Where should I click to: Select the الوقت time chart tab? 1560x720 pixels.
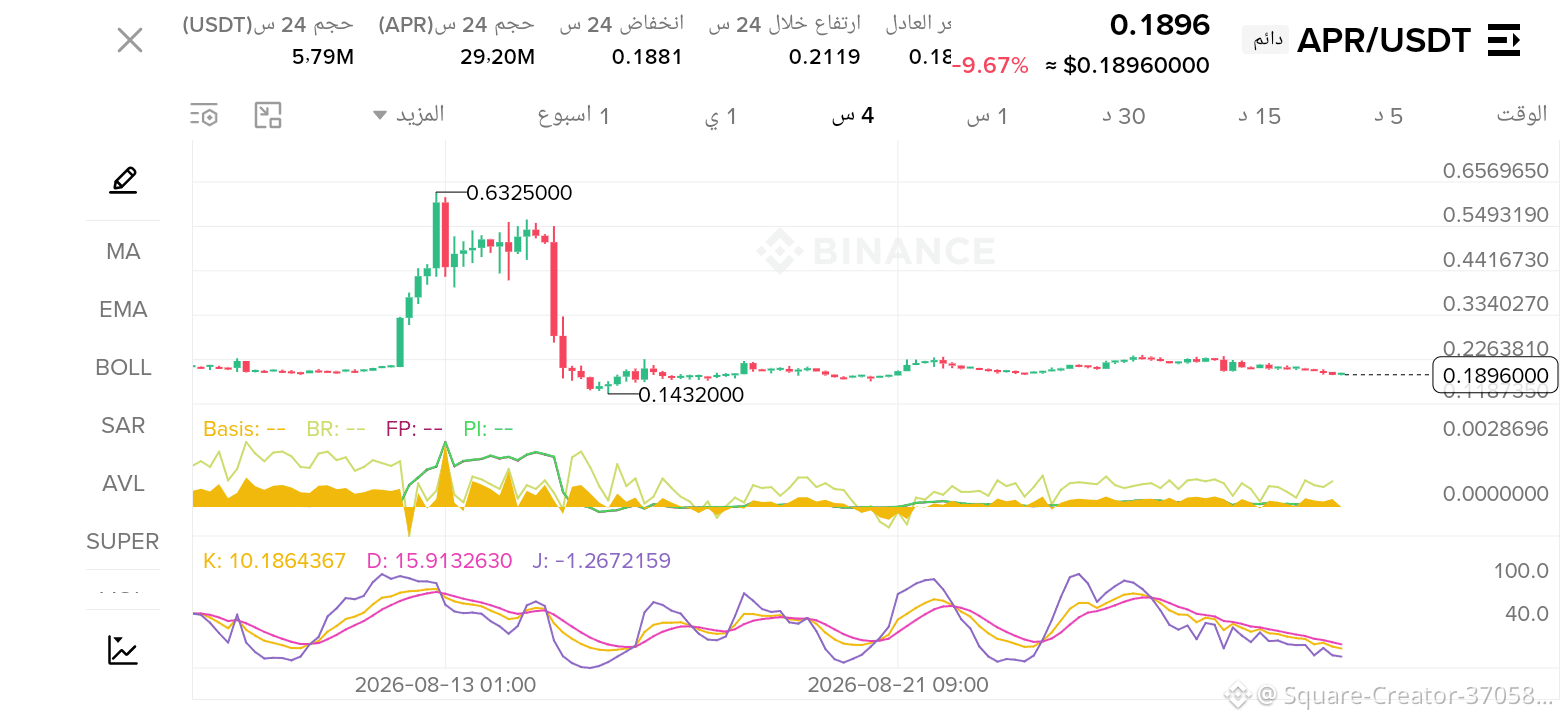pyautogui.click(x=1522, y=114)
